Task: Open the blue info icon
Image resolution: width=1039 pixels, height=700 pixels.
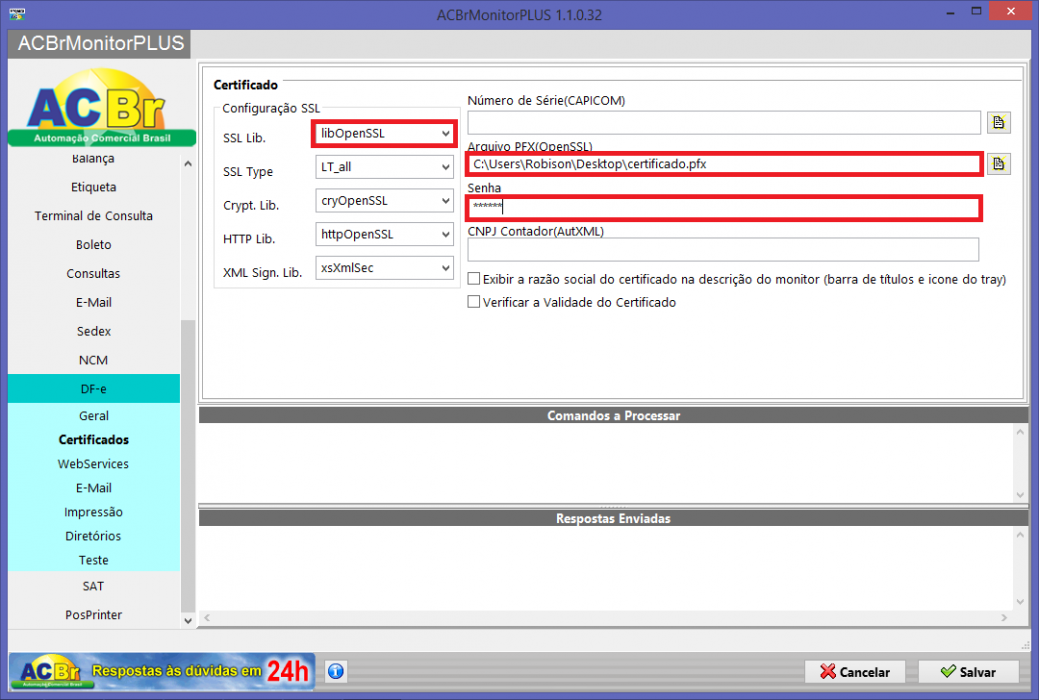Action: (x=336, y=671)
